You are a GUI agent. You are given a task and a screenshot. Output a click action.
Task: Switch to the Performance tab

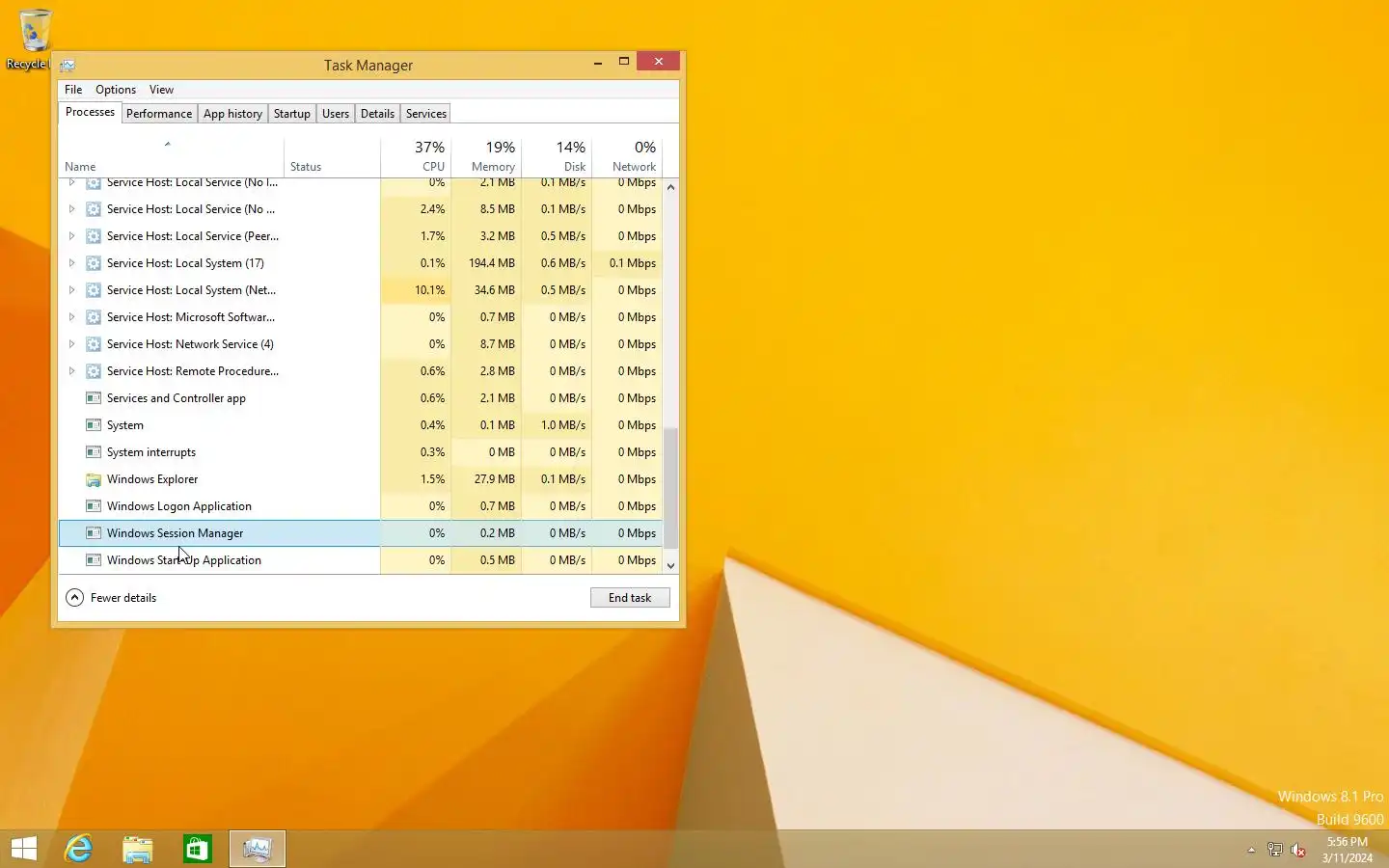159,114
